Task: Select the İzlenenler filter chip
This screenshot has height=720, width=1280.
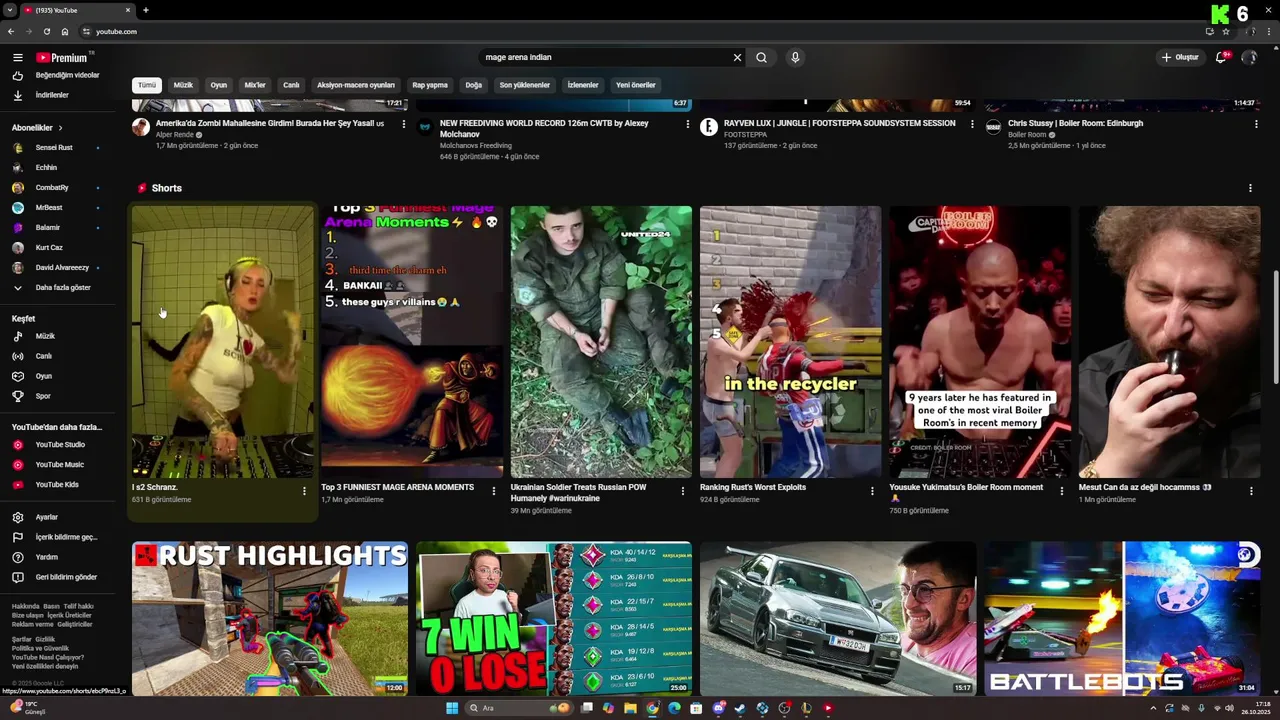Action: pos(583,85)
